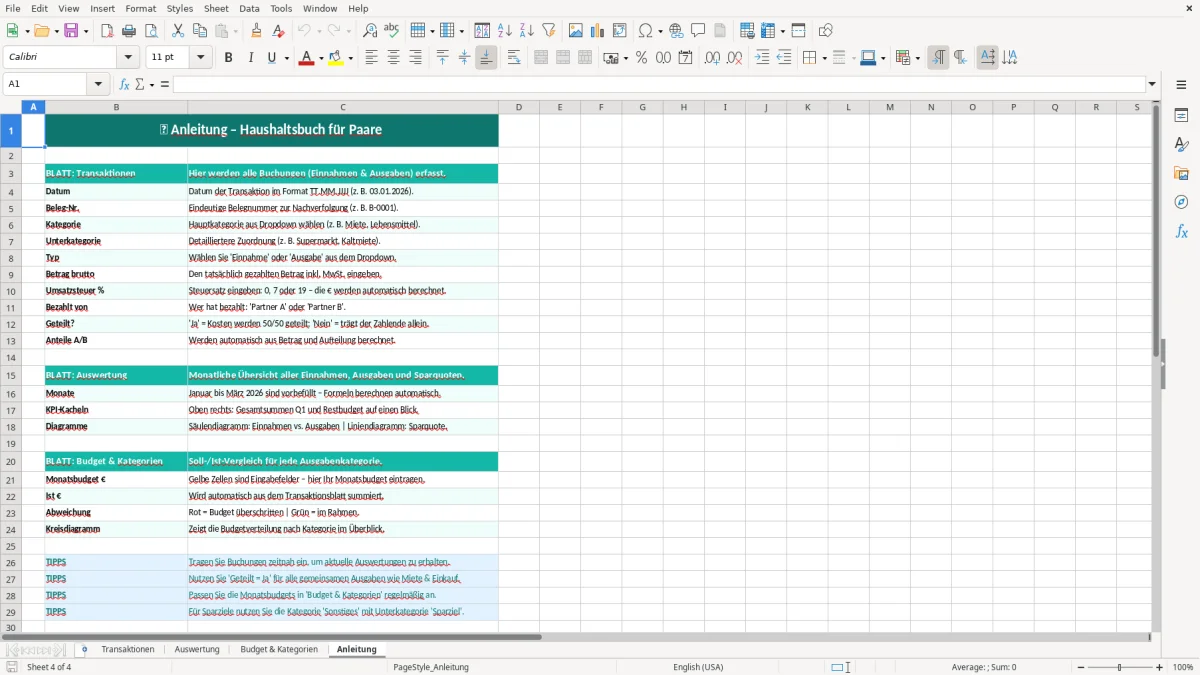1200x675 pixels.
Task: Toggle italic formatting
Action: [250, 58]
